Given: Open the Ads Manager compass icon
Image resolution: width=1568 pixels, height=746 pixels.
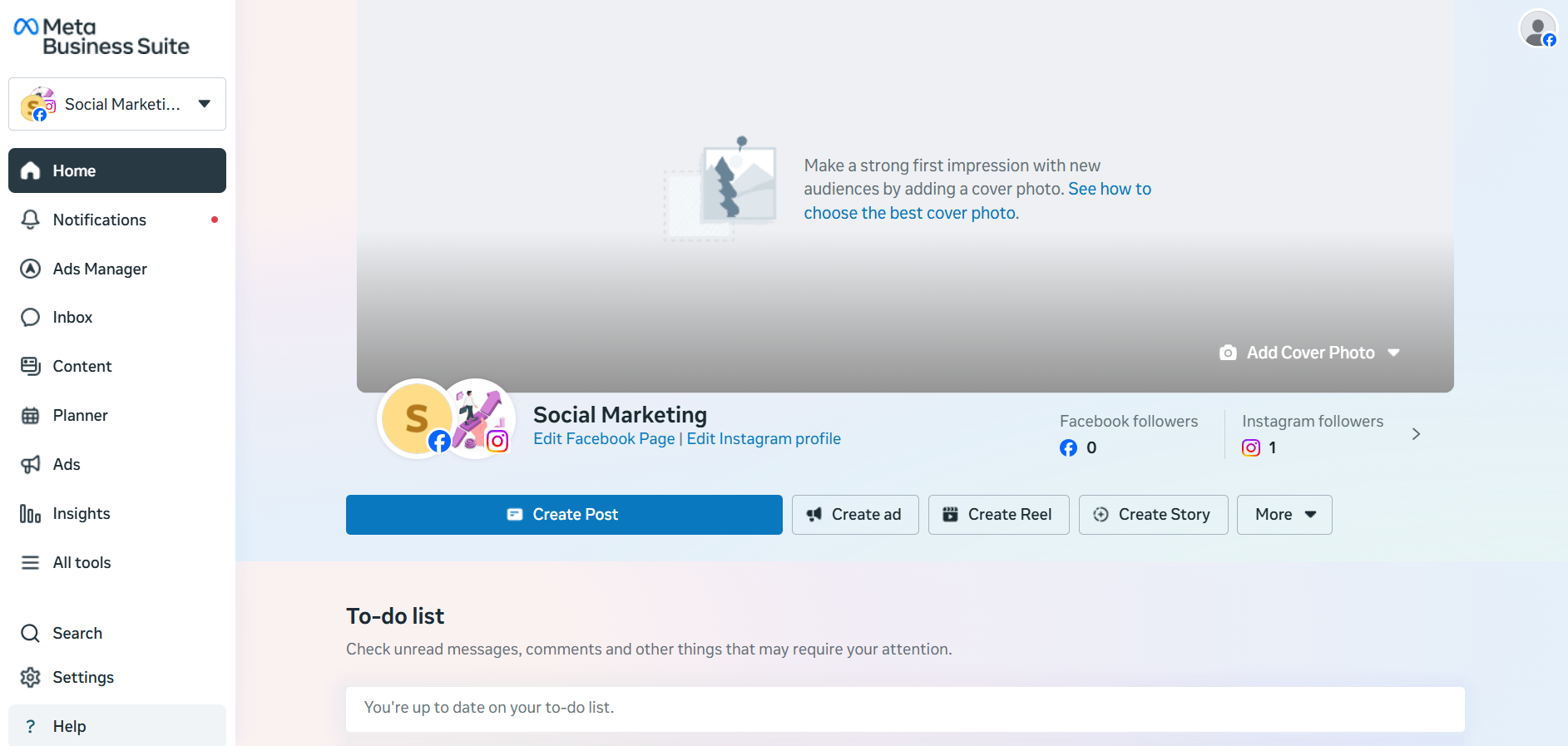Looking at the screenshot, I should [x=31, y=269].
